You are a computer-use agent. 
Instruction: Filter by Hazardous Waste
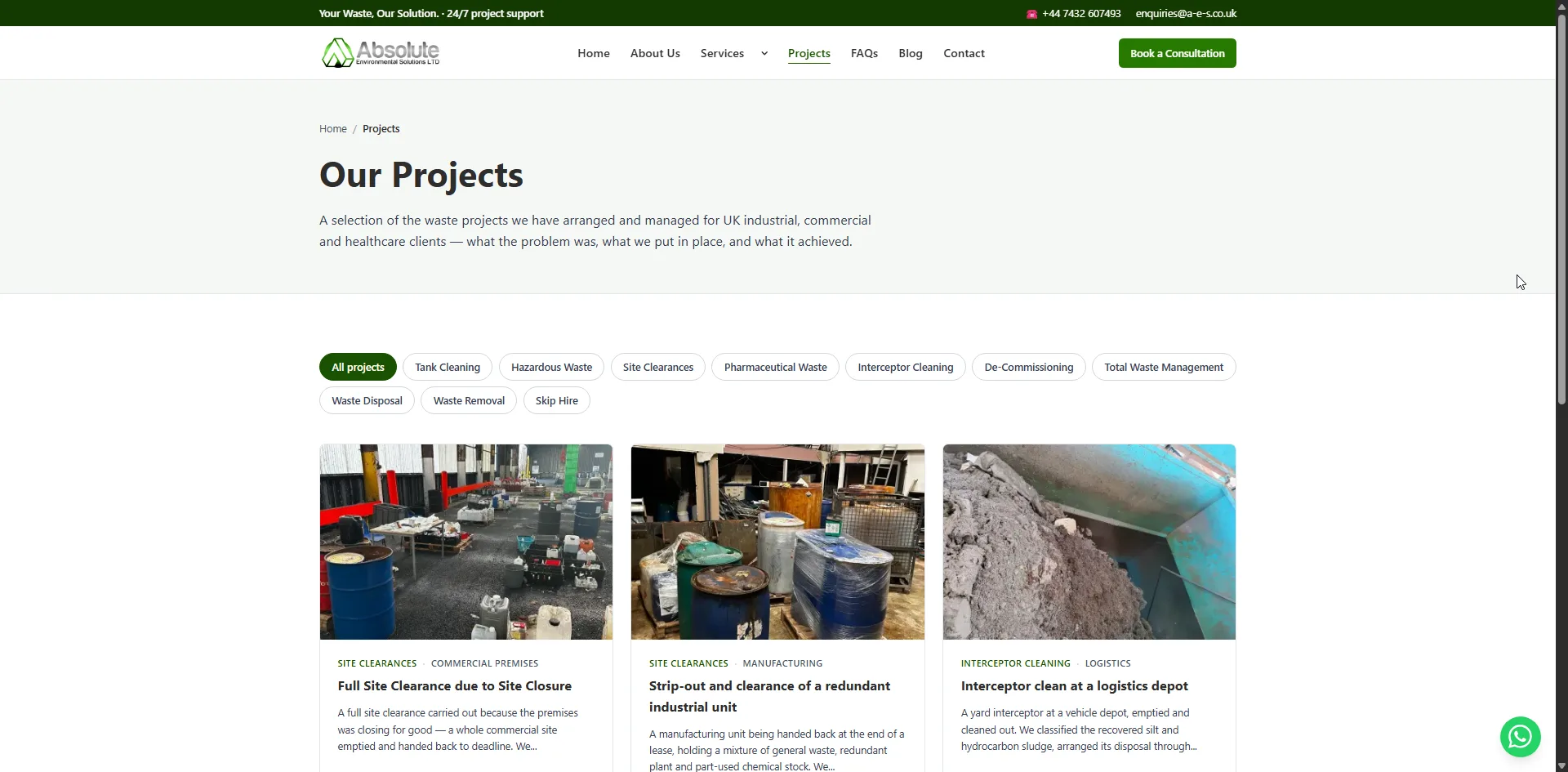pos(552,368)
